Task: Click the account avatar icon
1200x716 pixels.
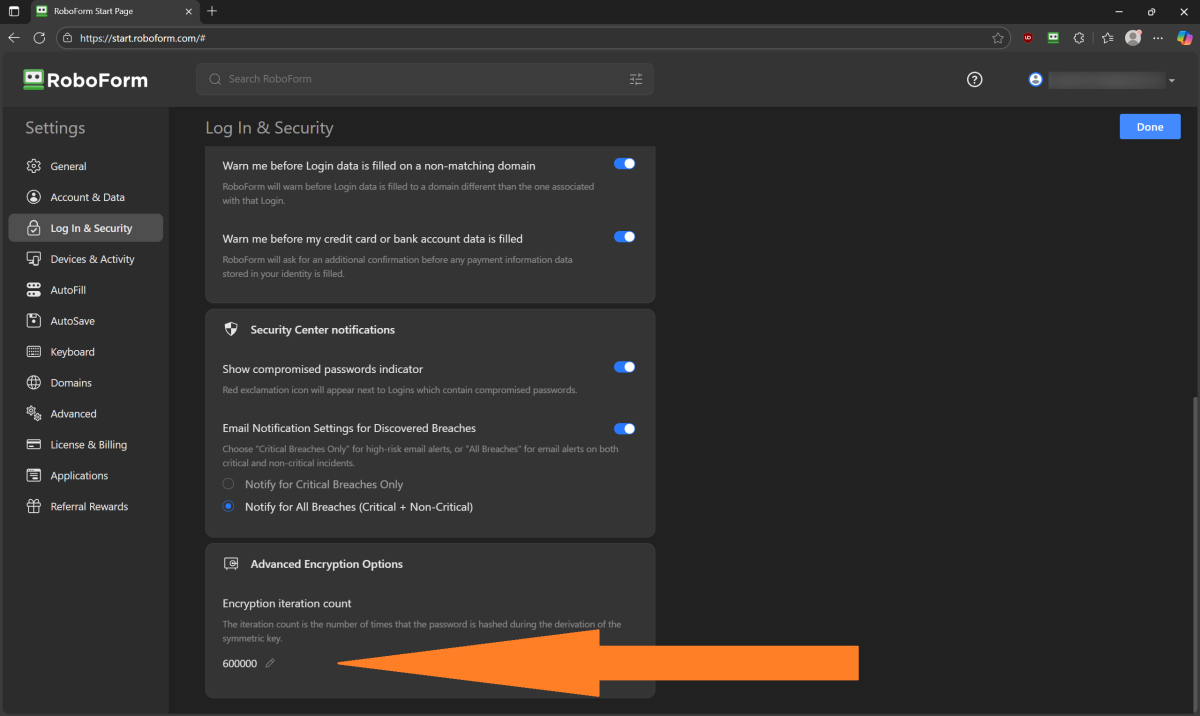Action: coord(1036,80)
